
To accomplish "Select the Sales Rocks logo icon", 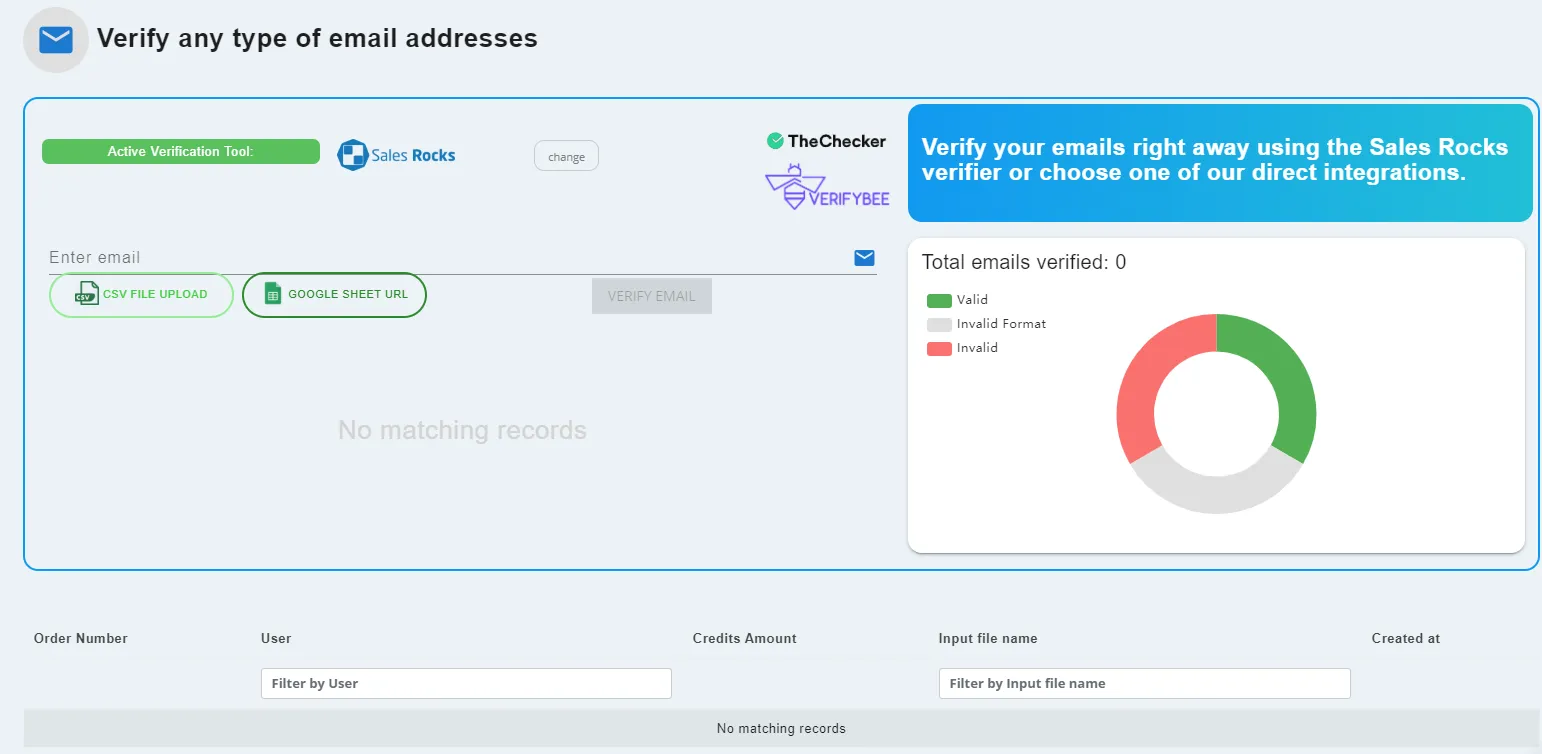I will click(351, 155).
